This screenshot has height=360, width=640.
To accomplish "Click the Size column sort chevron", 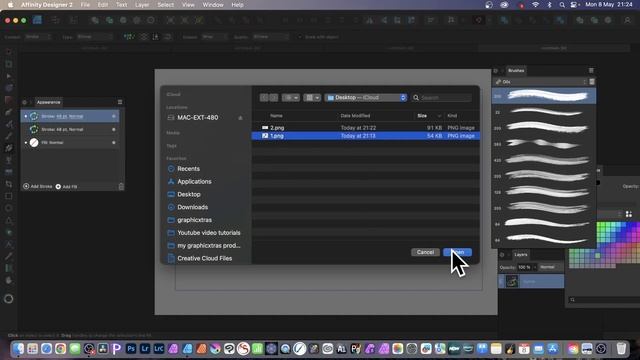I will point(439,116).
